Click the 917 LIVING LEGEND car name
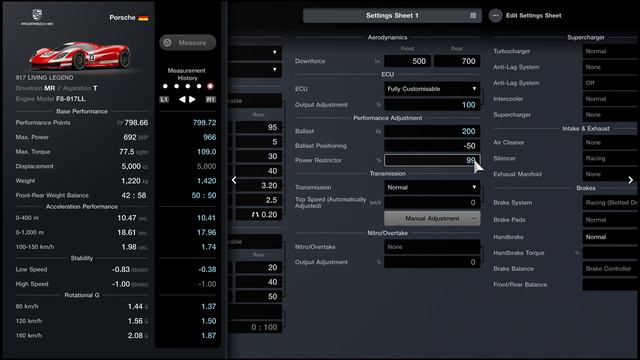This screenshot has height=360, width=640. click(x=44, y=78)
